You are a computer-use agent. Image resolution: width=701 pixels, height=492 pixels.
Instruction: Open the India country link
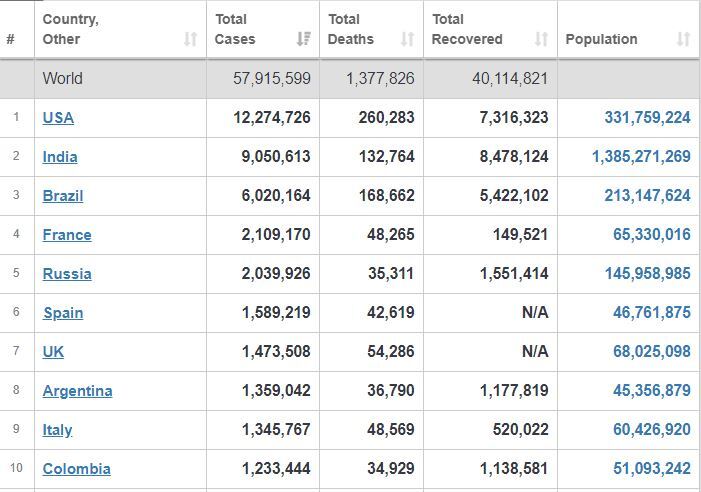coord(60,157)
